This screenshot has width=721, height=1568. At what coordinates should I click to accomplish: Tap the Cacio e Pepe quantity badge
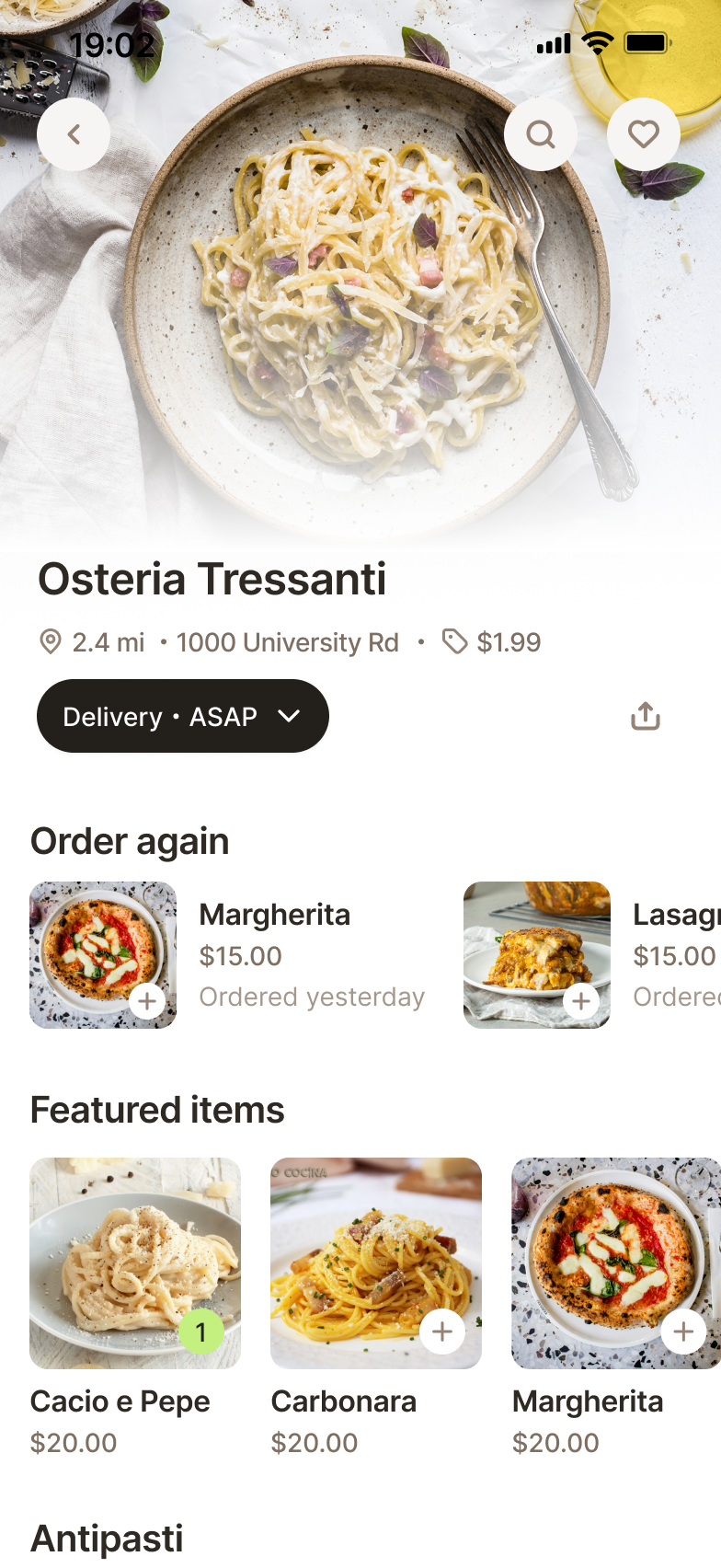(200, 1332)
